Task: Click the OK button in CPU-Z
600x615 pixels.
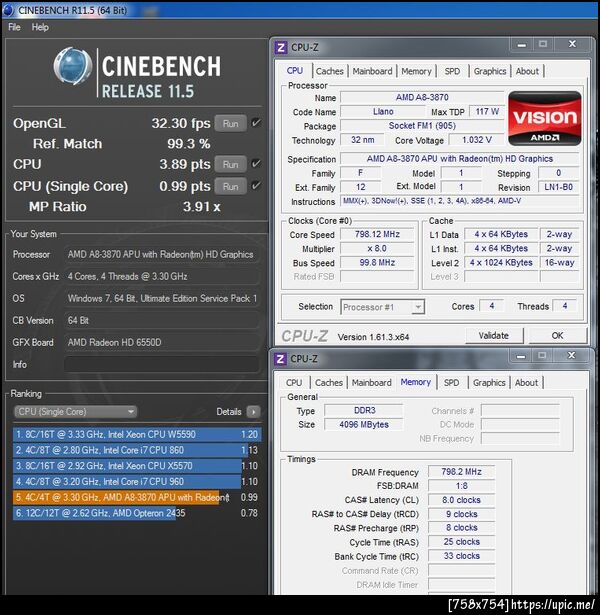Action: pyautogui.click(x=557, y=336)
